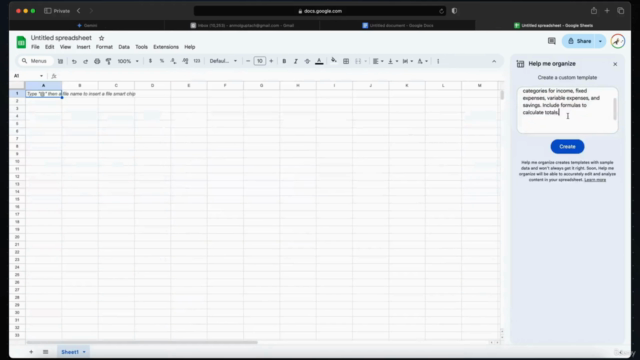Image resolution: width=640 pixels, height=360 pixels.
Task: Open the Name box dropdown arrow
Action: pos(41,76)
